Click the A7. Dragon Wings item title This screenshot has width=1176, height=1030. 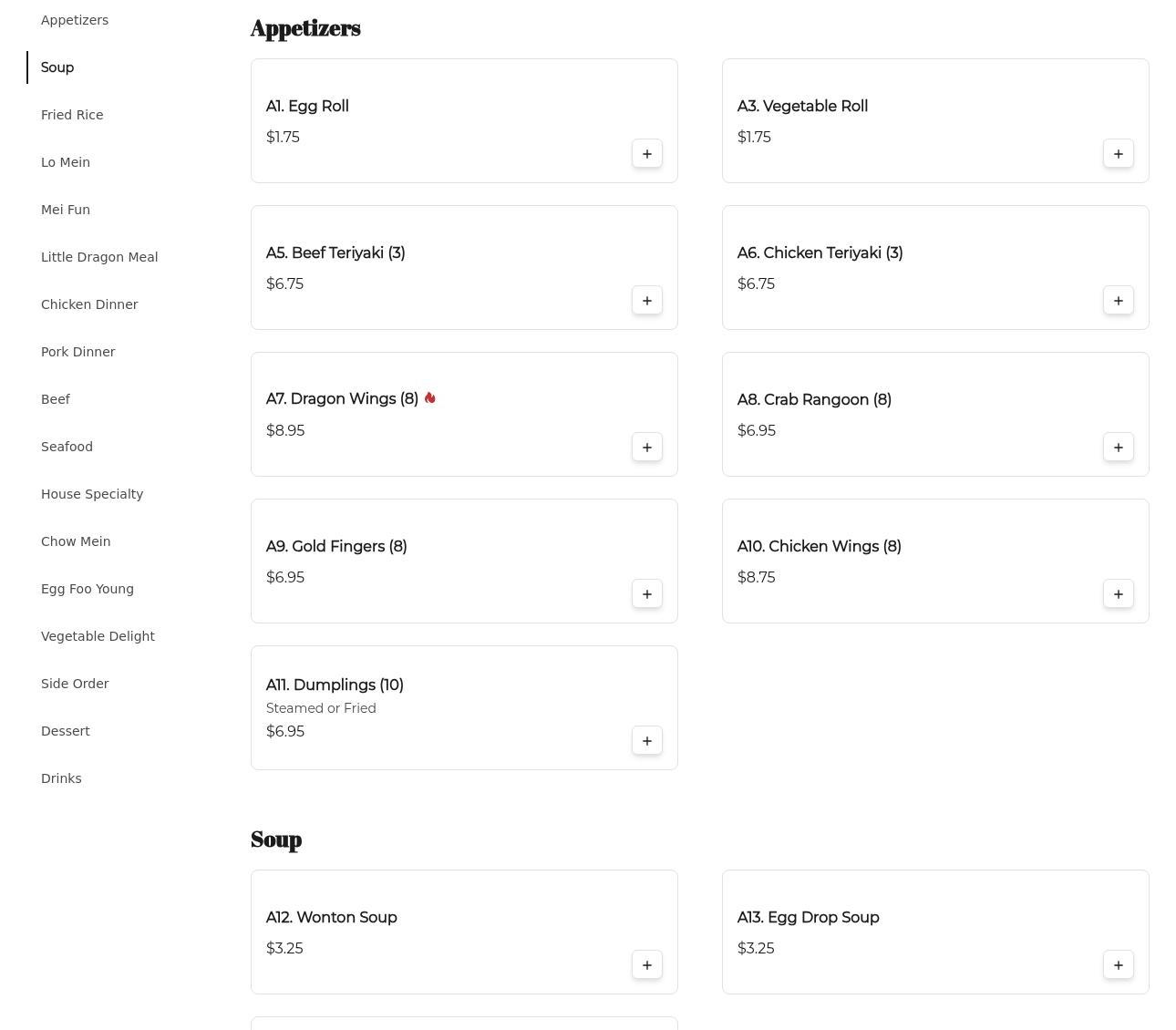coord(342,399)
